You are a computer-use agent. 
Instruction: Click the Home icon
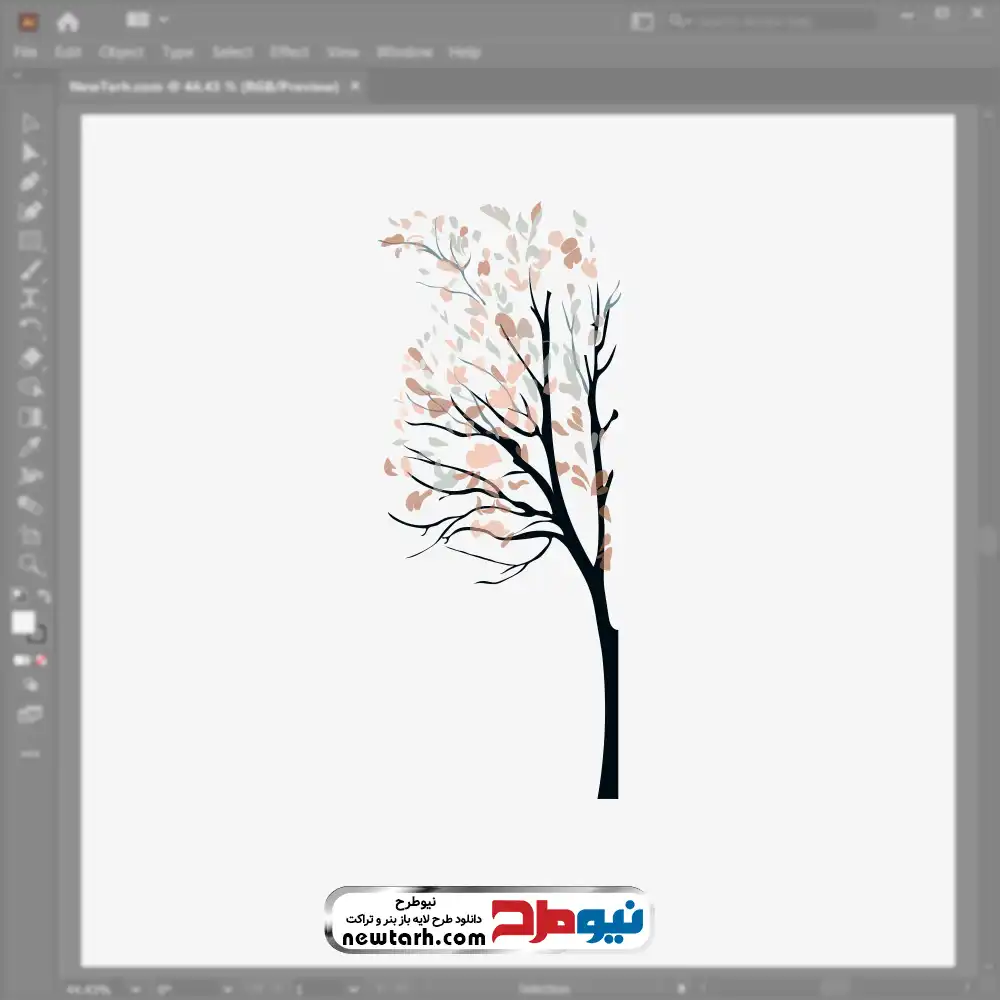(68, 21)
